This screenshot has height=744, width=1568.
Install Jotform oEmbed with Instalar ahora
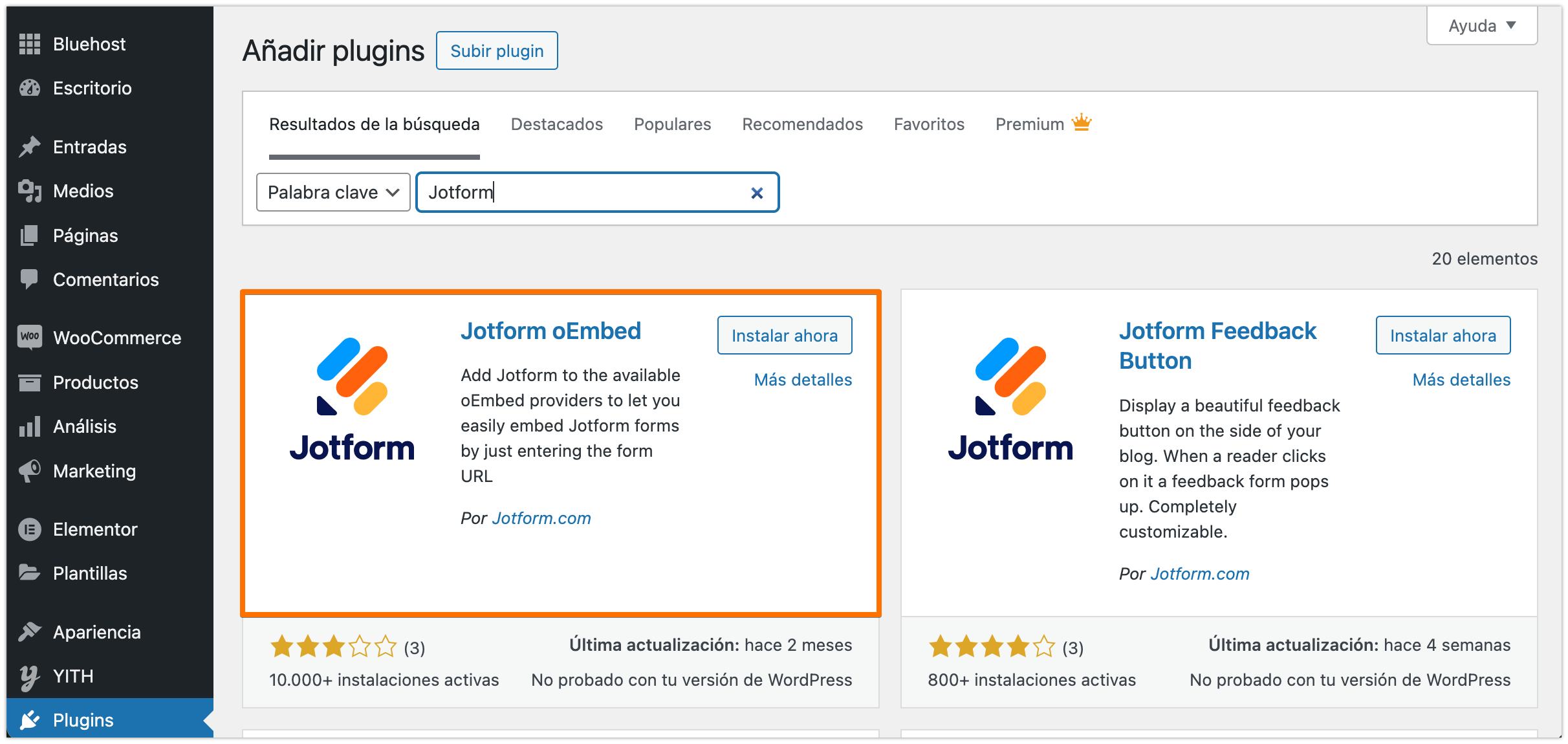click(784, 335)
